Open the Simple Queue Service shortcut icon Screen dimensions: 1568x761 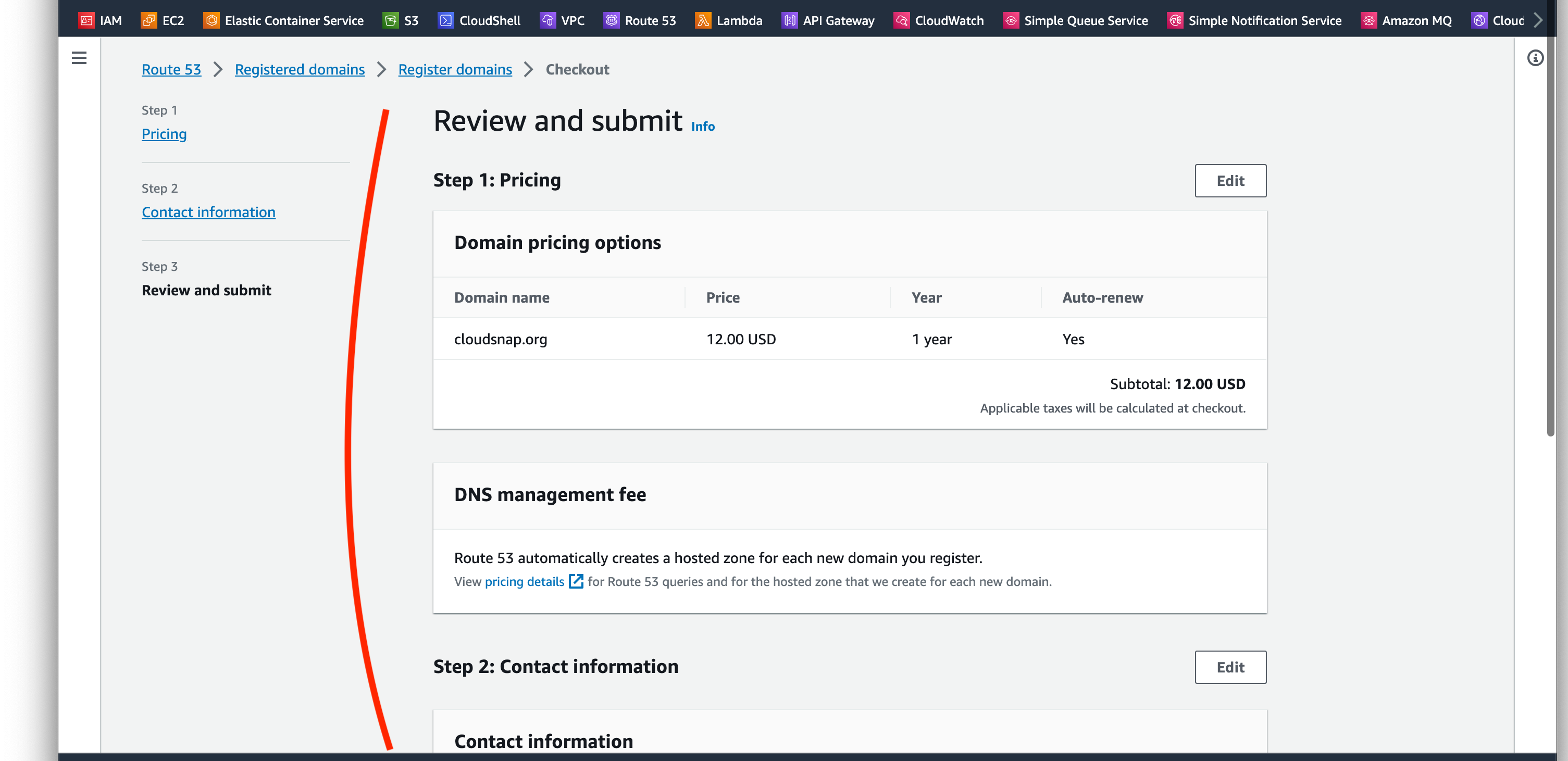(1011, 20)
